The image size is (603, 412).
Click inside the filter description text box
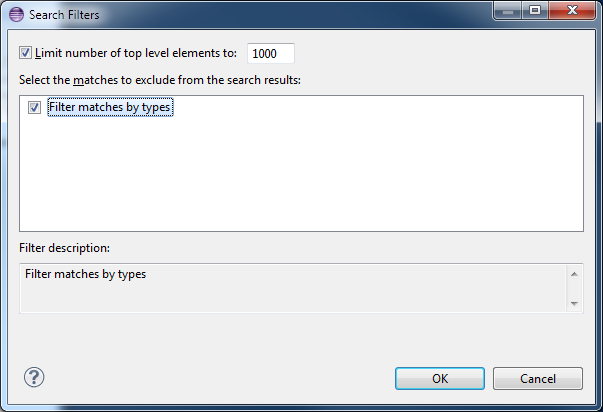point(293,289)
